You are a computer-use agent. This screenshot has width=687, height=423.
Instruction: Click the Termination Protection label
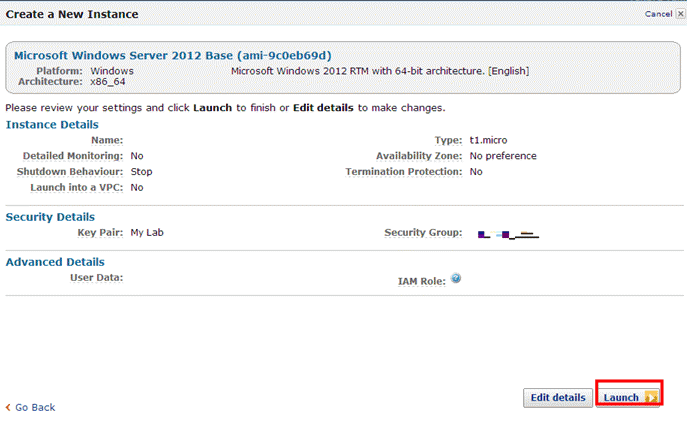[404, 172]
